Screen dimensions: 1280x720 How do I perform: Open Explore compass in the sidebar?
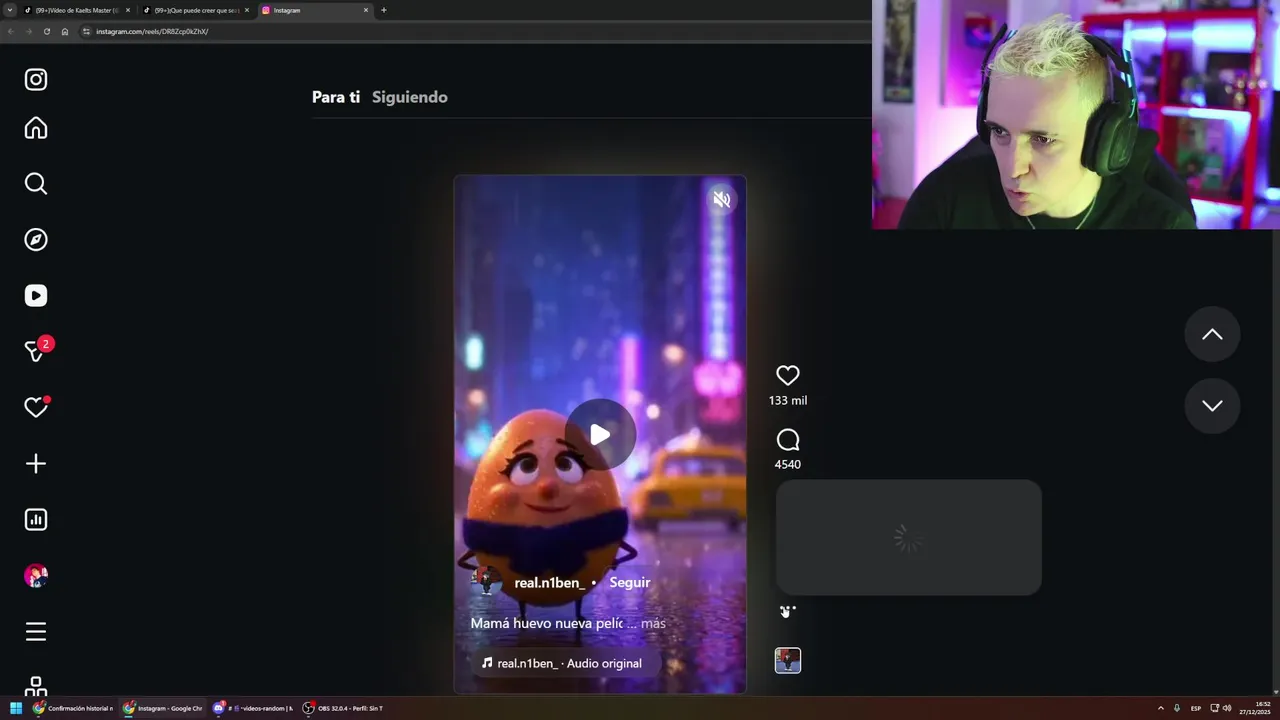click(x=36, y=239)
